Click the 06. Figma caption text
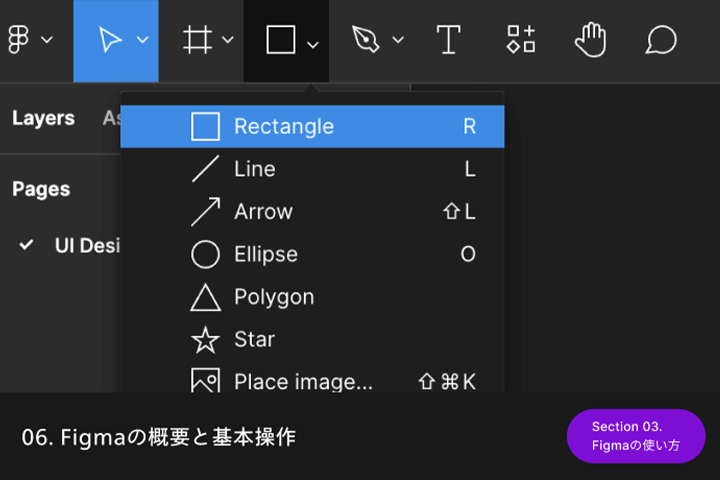This screenshot has height=480, width=720. point(159,437)
